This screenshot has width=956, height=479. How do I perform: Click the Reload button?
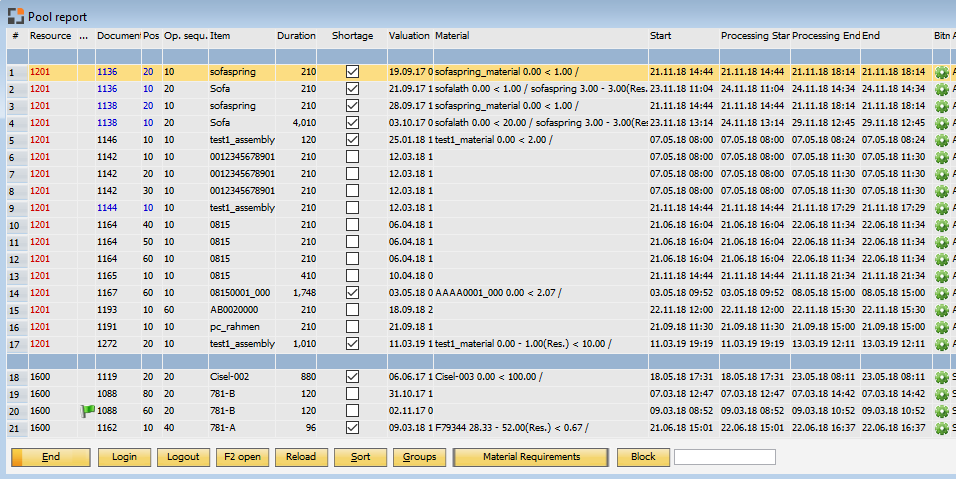click(301, 457)
